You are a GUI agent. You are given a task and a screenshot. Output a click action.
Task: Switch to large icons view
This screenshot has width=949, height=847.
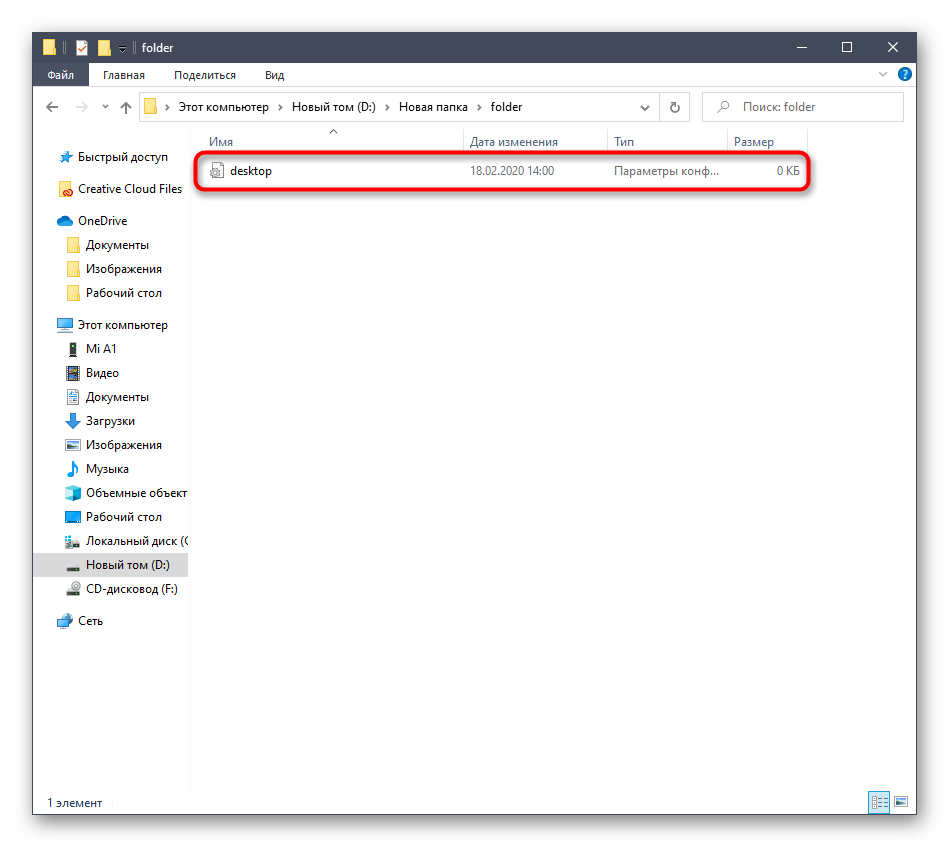901,802
